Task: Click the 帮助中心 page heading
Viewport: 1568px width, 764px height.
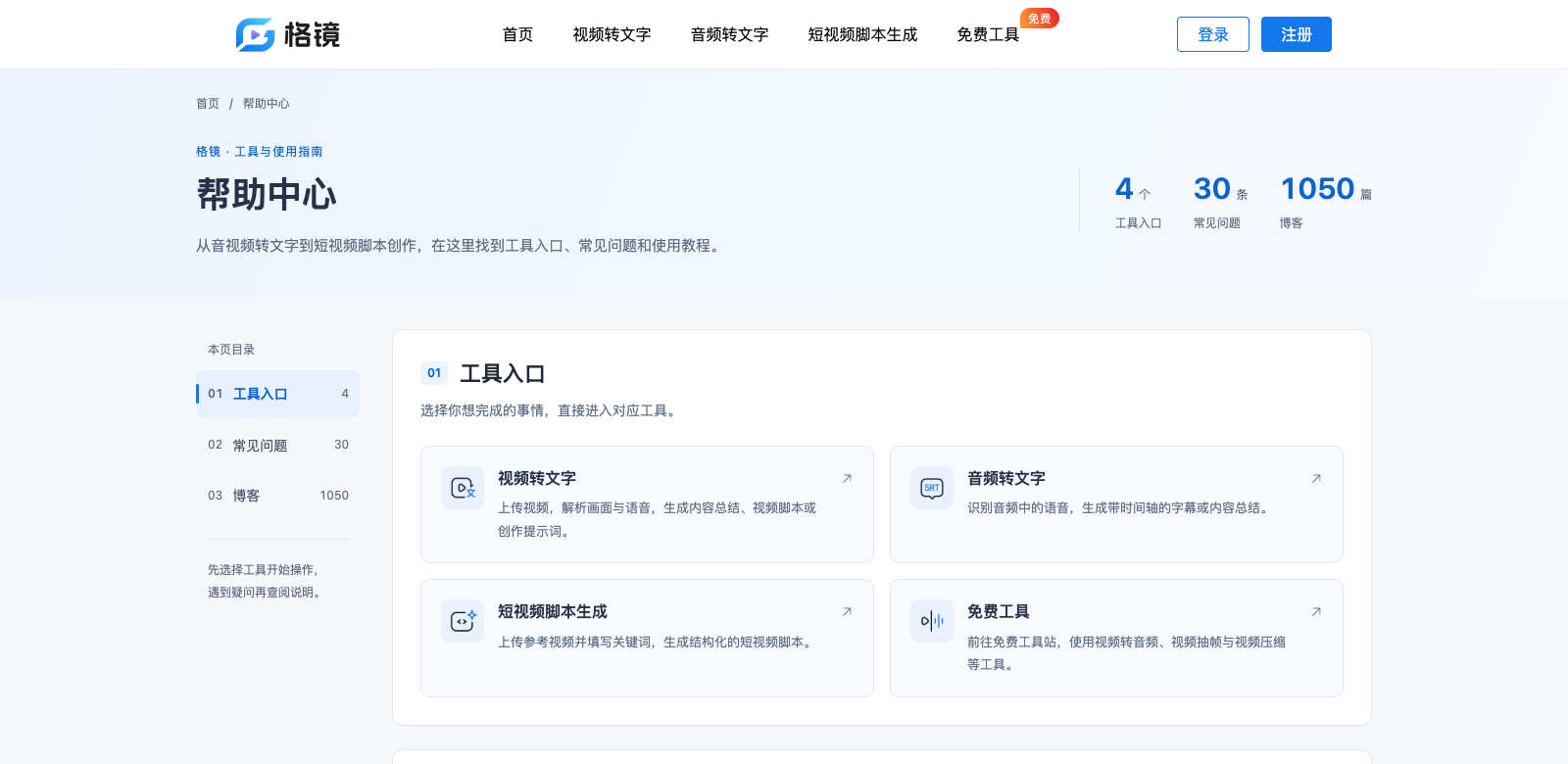Action: [x=267, y=194]
